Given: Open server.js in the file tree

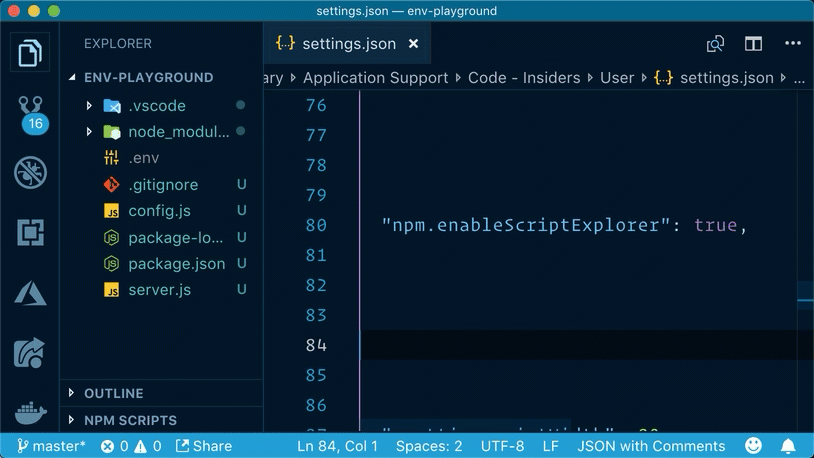Looking at the screenshot, I should pos(159,290).
